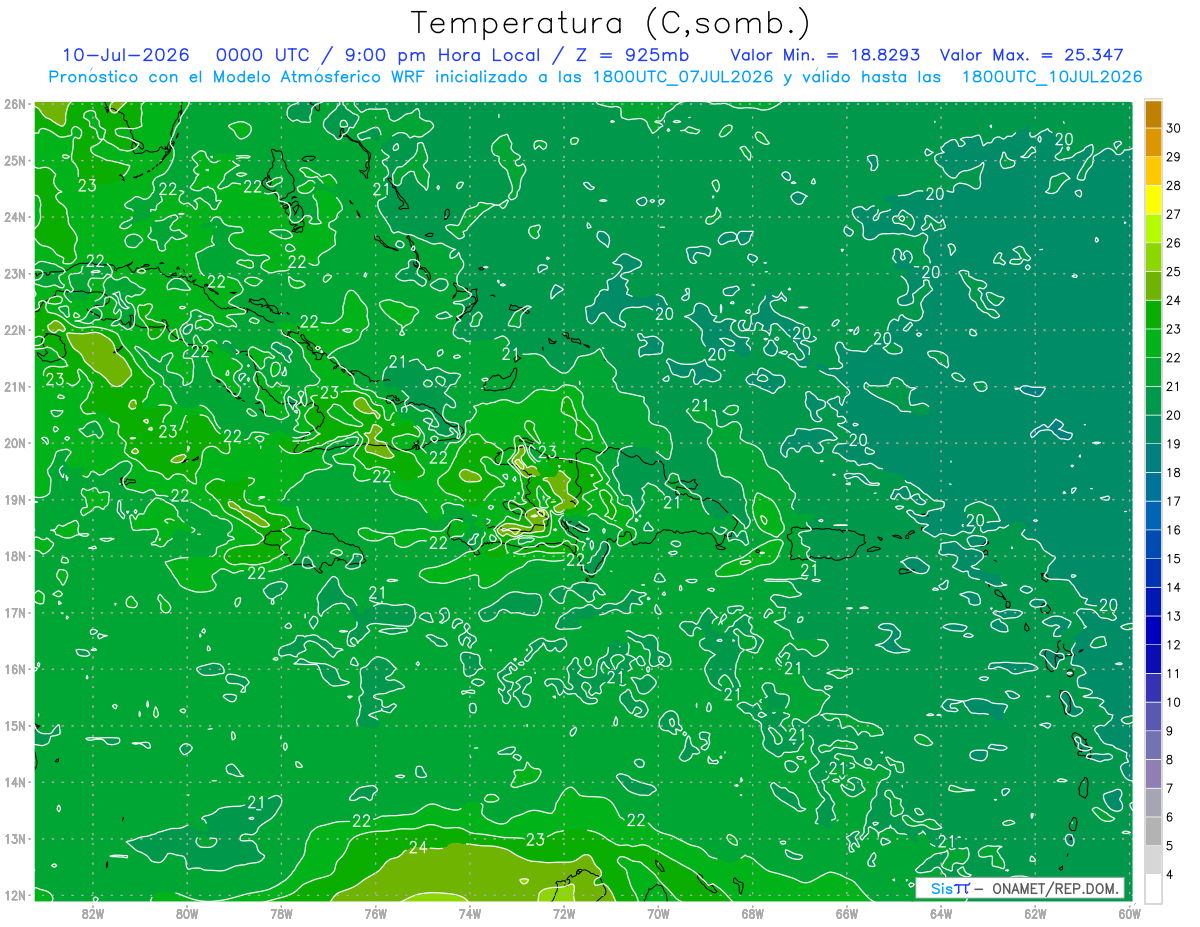
Task: Click the "0000 UTC" time label
Action: 263,55
